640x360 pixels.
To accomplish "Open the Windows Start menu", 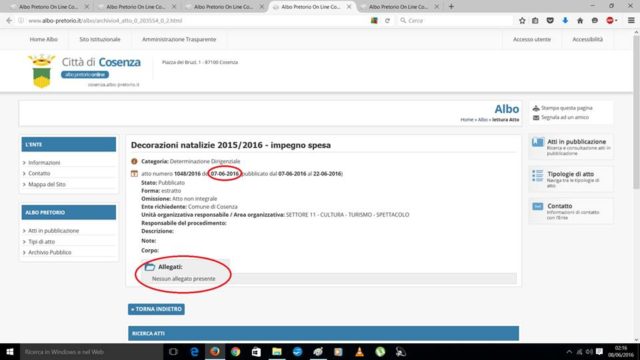I will pyautogui.click(x=10, y=351).
